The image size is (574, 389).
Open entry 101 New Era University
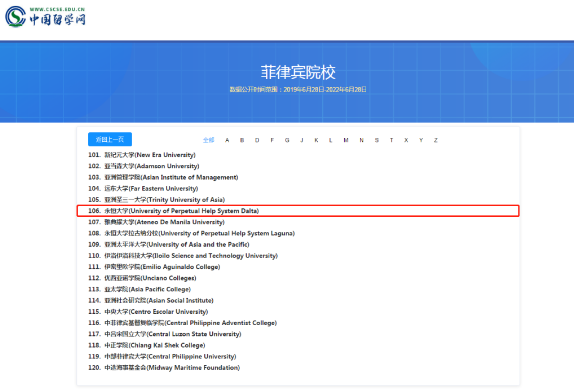pos(142,155)
